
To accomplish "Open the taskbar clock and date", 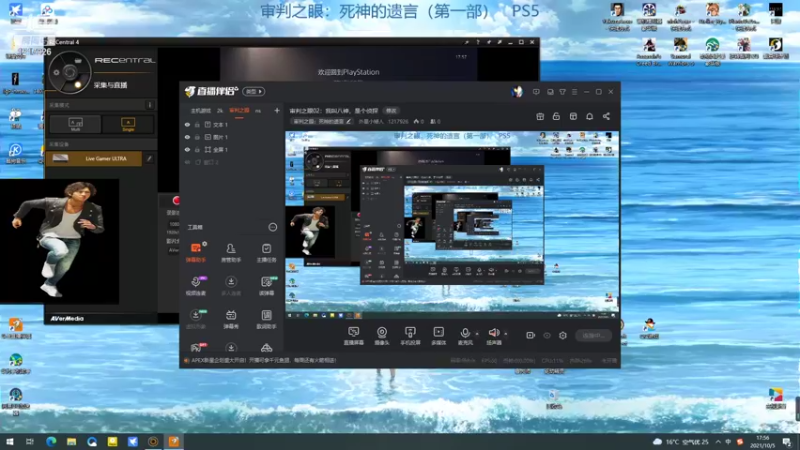I will pos(762,442).
